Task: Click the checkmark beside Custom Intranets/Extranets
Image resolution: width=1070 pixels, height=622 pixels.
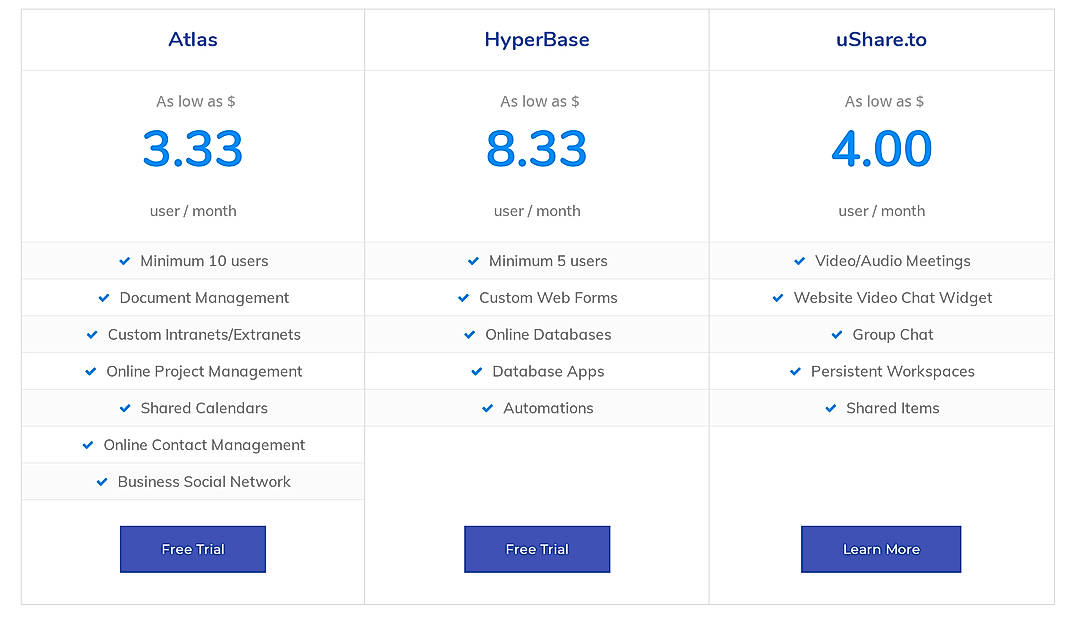Action: tap(92, 335)
